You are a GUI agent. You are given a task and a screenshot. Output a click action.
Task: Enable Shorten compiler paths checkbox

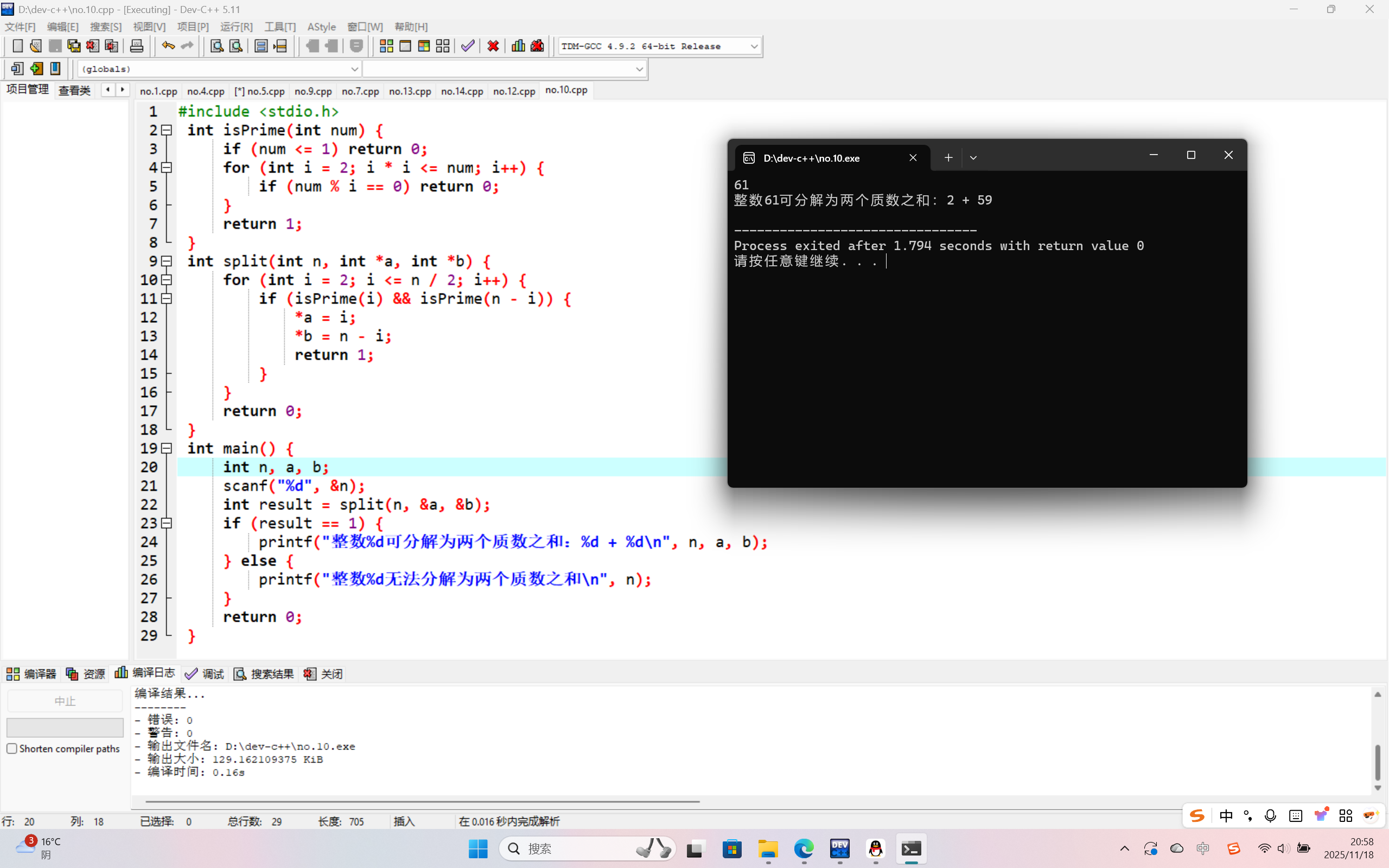(11, 749)
